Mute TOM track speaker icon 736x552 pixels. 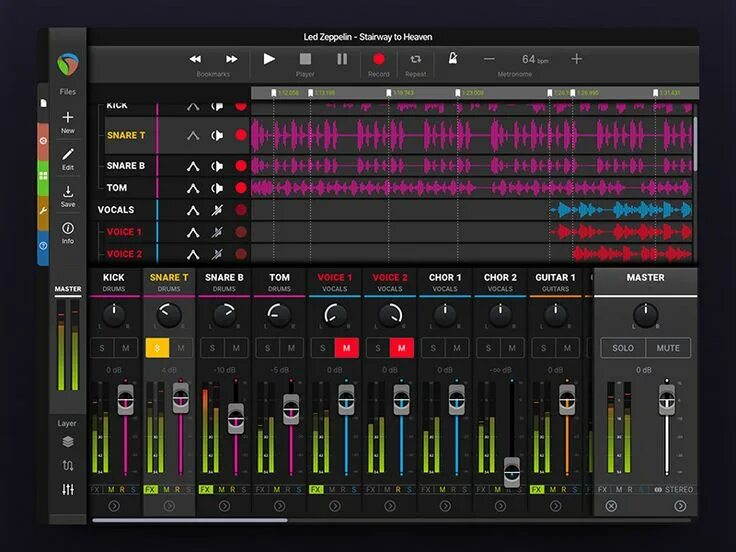click(217, 188)
